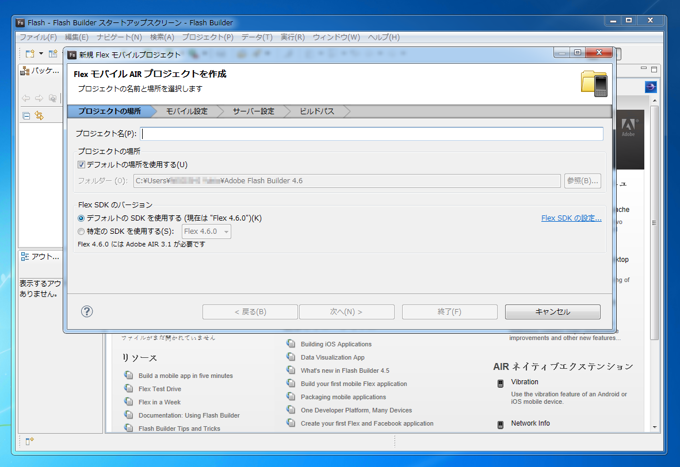This screenshot has height=467, width=680.
Task: Click icon beside One Developer Platform, Many Devices
Action: [x=291, y=410]
